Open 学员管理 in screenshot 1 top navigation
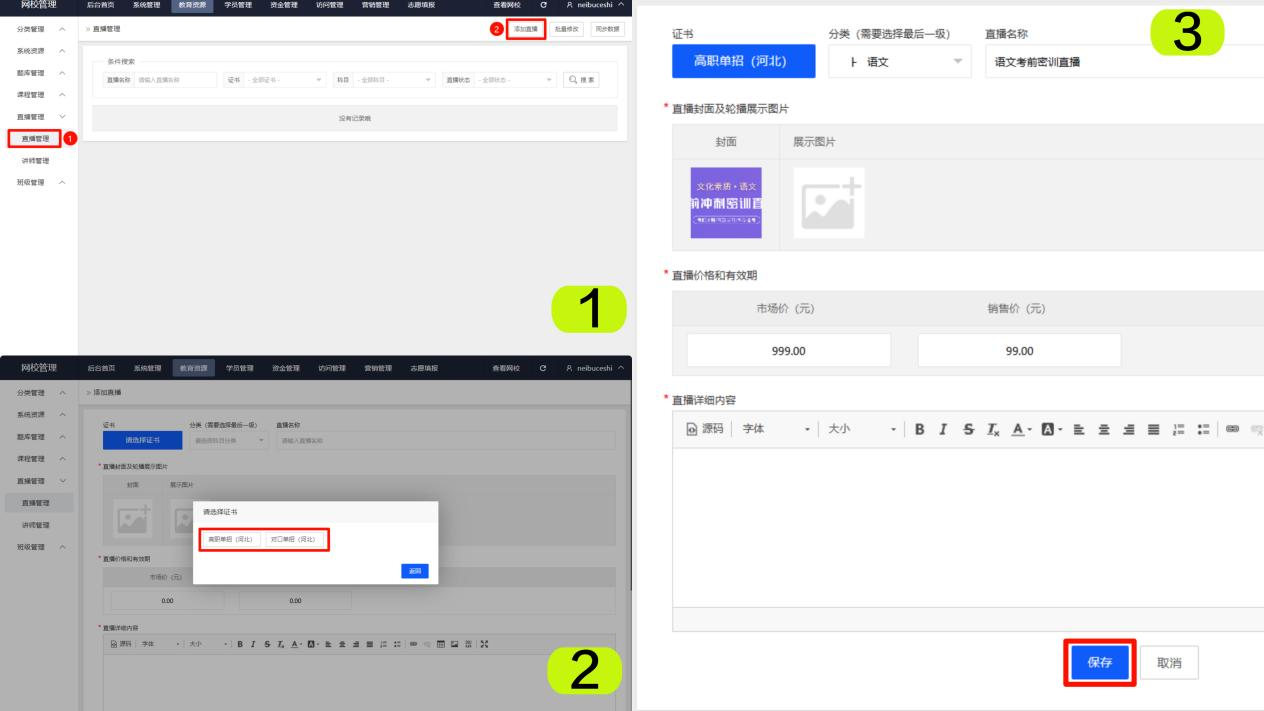1264x711 pixels. coord(238,6)
